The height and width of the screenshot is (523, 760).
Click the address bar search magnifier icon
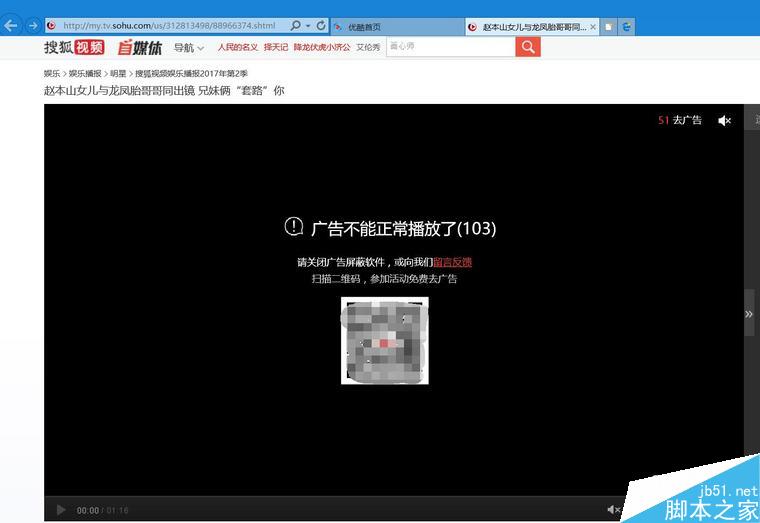point(295,25)
